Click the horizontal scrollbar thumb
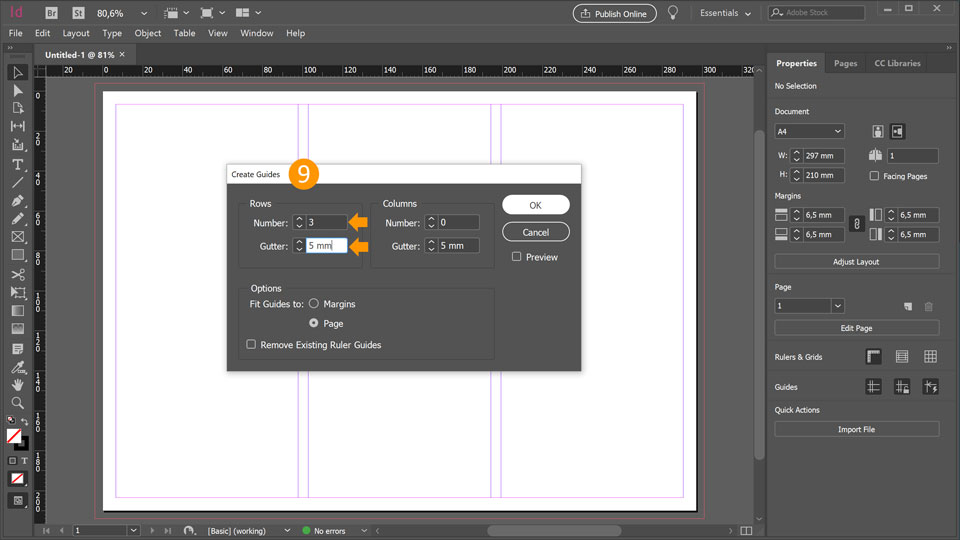 point(554,531)
